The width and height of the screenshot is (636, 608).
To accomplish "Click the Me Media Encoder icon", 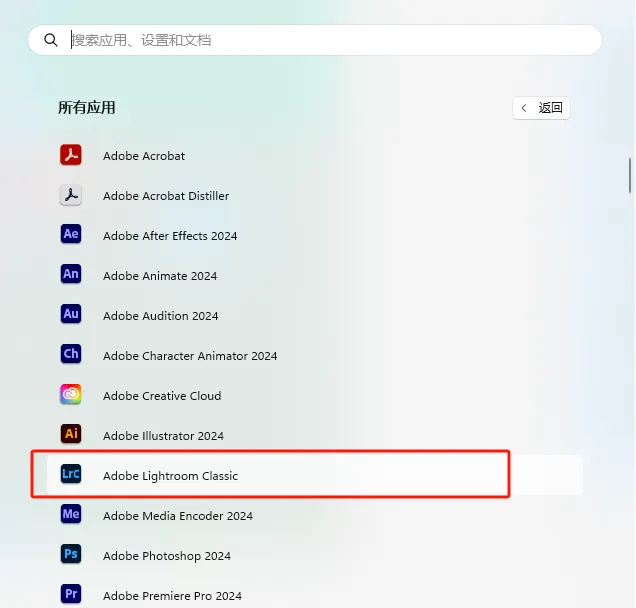I will pos(71,514).
